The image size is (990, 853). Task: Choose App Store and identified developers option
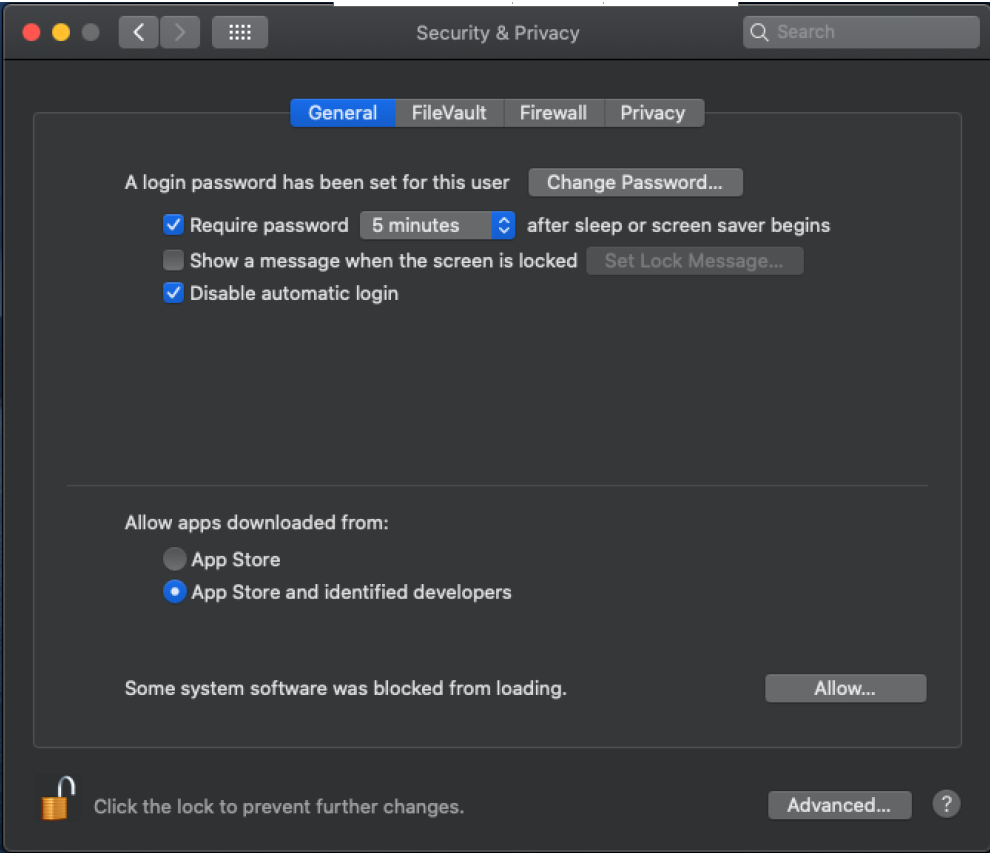point(174,592)
